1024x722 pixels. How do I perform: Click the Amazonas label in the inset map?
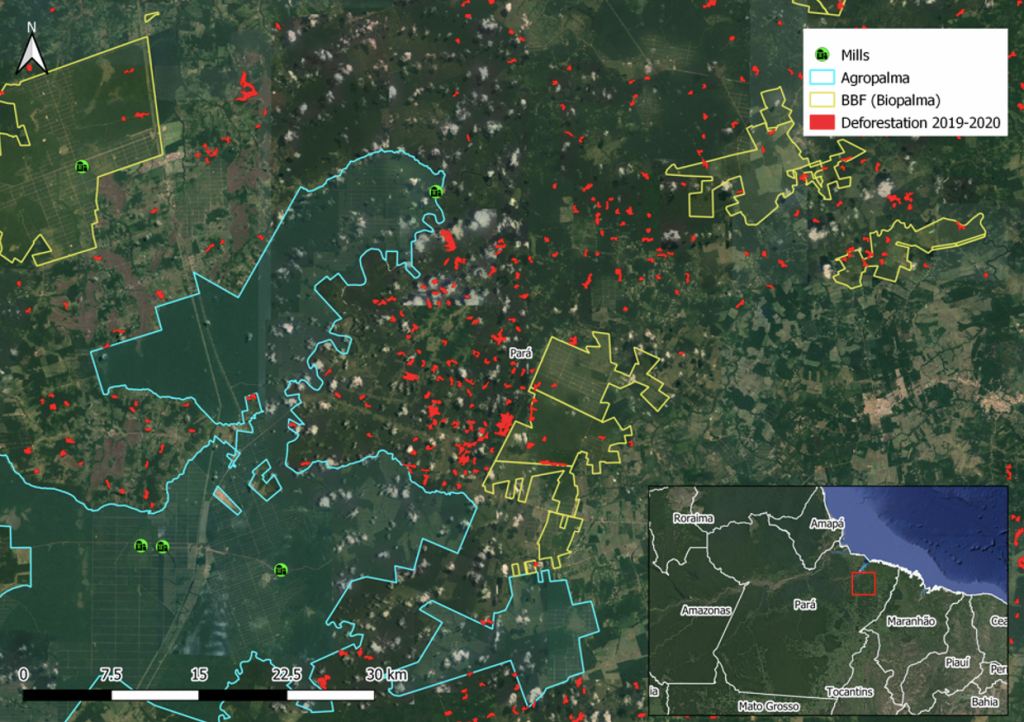[708, 610]
